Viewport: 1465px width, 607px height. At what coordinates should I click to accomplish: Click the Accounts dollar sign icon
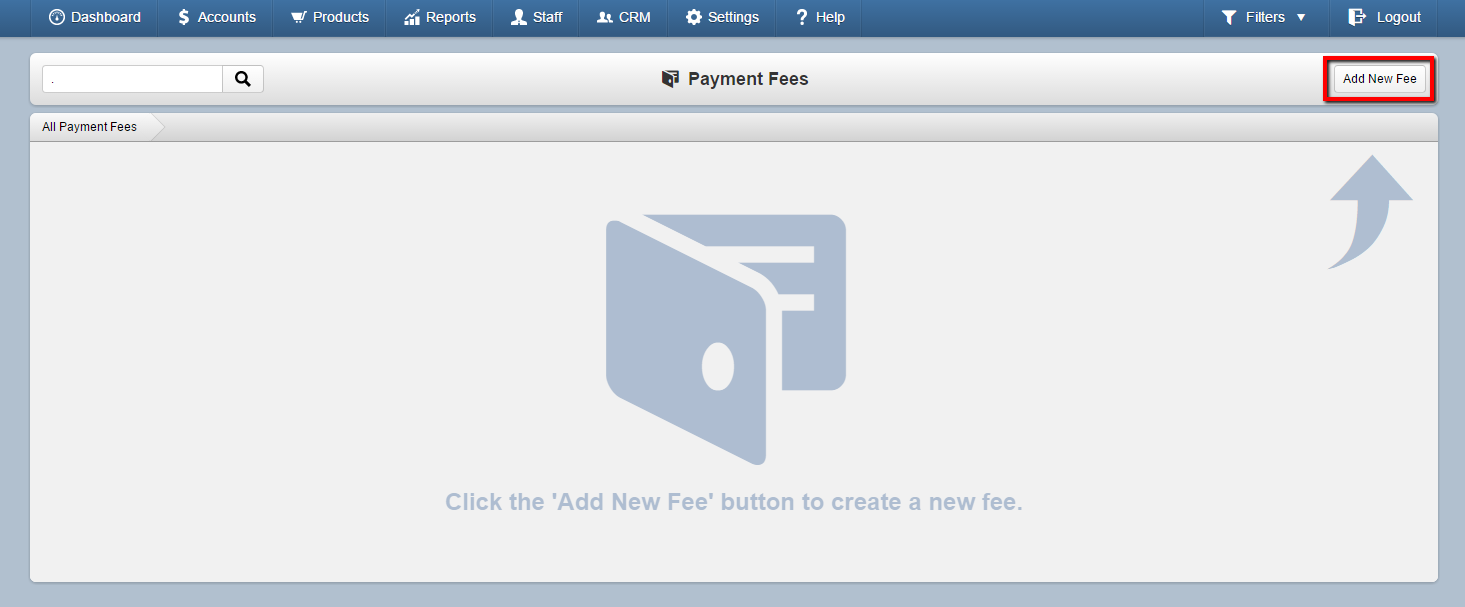[183, 17]
